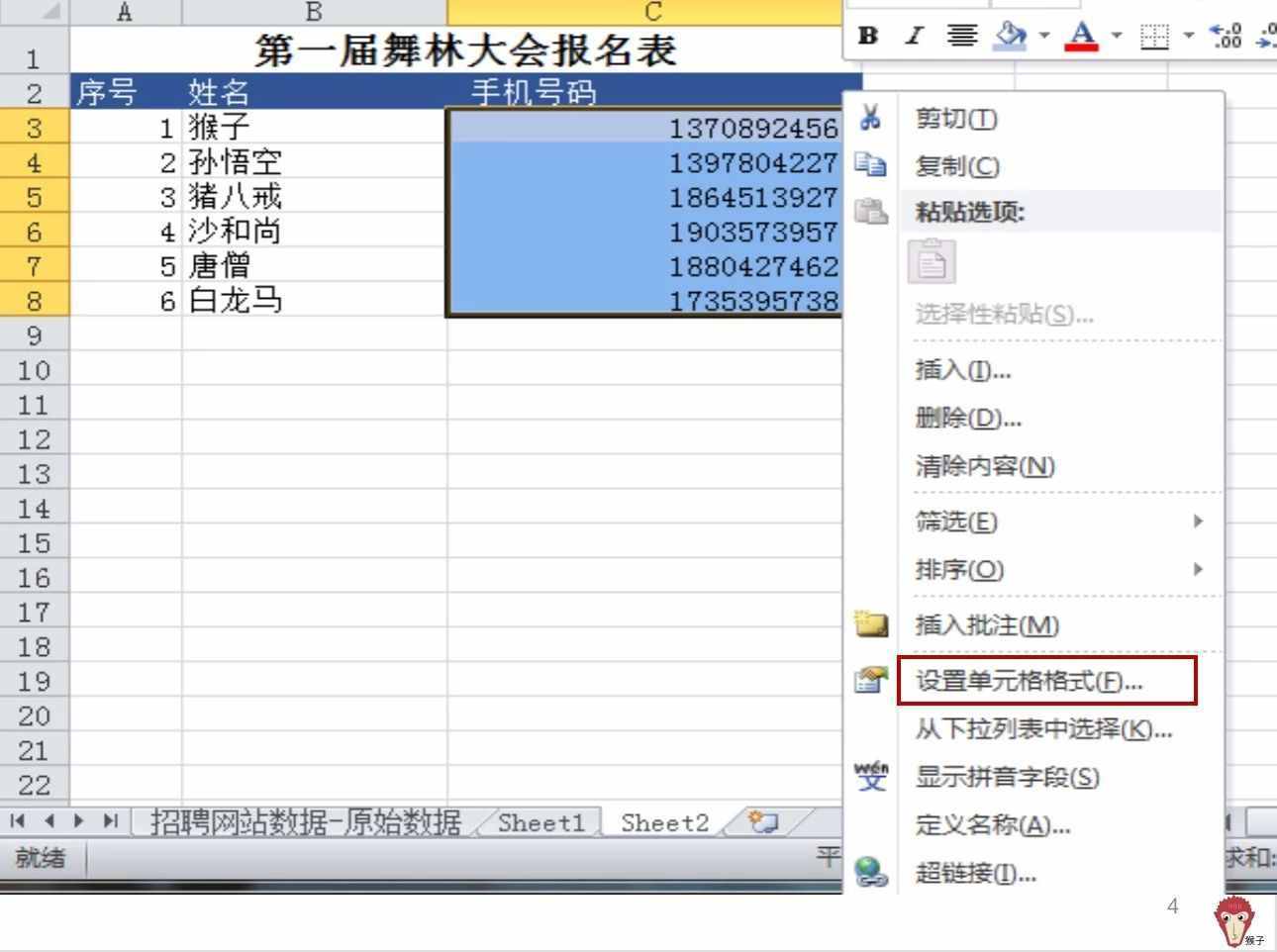Select column B header

(315, 12)
